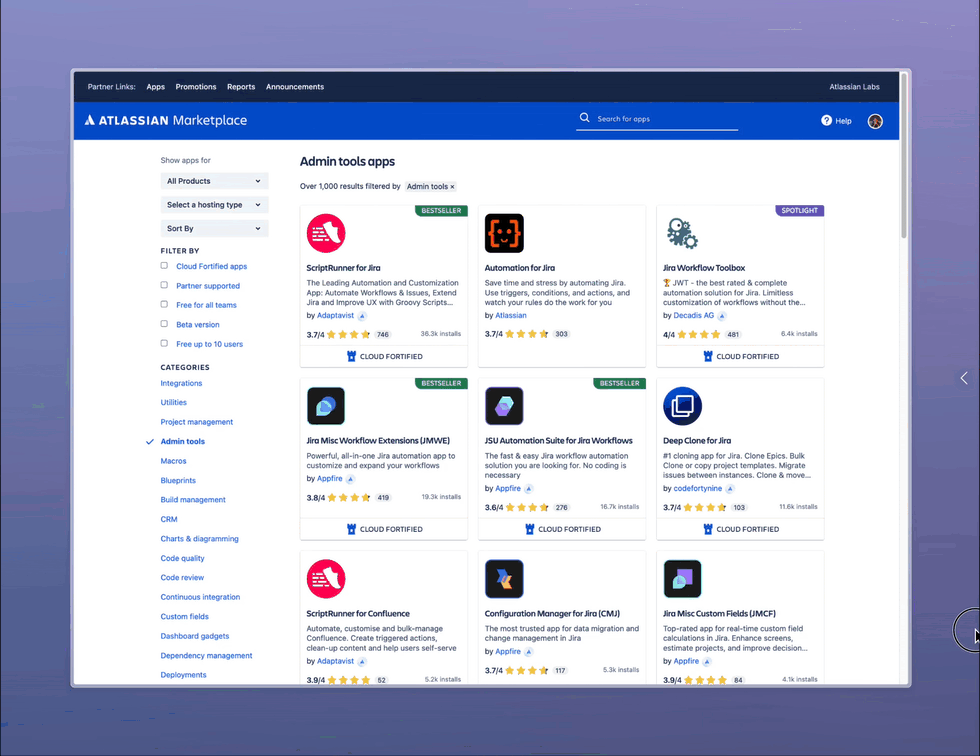Open the user profile avatar
Screen dimensions: 980x756
click(875, 121)
